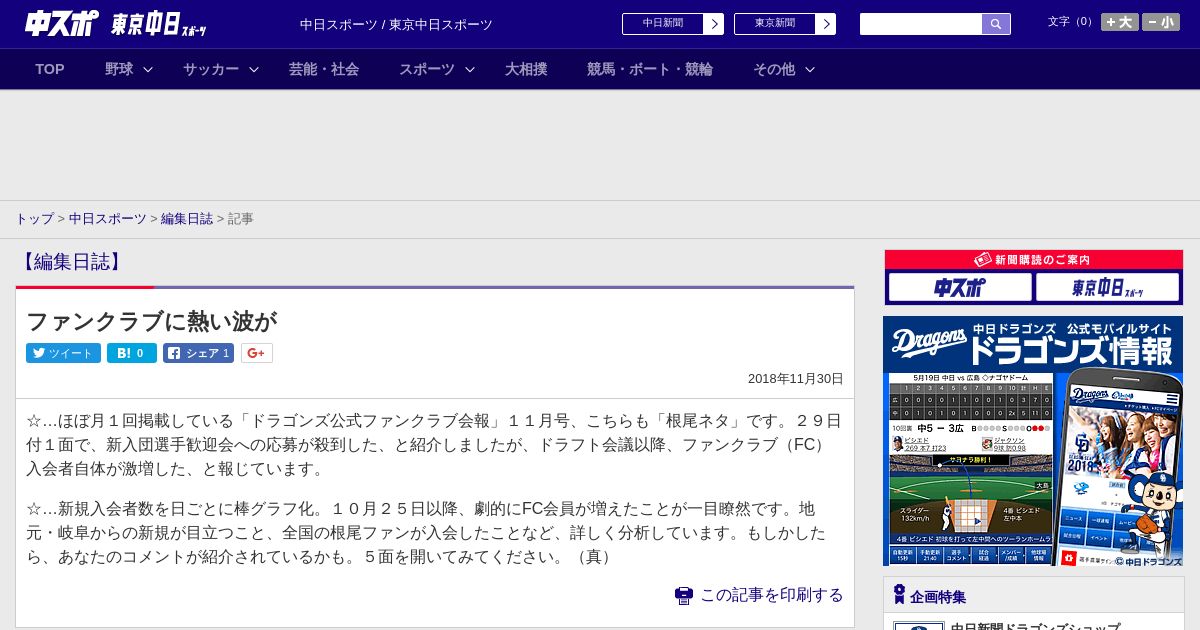
Task: Open 競馬・ボート・競輪 navigation item
Action: pyautogui.click(x=650, y=69)
